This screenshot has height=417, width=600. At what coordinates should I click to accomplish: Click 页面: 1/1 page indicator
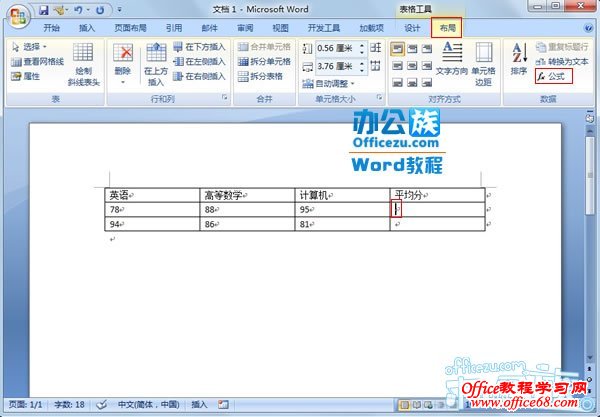click(x=25, y=404)
